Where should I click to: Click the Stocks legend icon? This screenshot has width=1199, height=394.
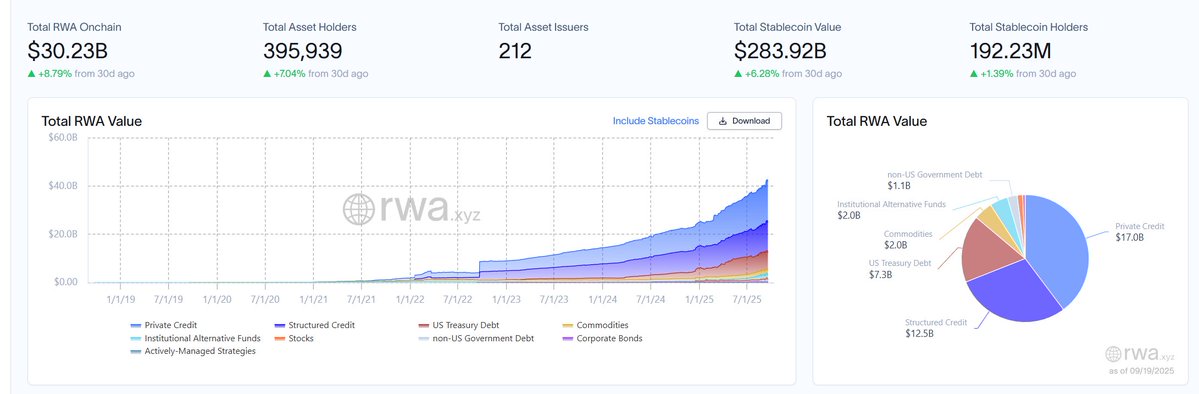click(278, 339)
